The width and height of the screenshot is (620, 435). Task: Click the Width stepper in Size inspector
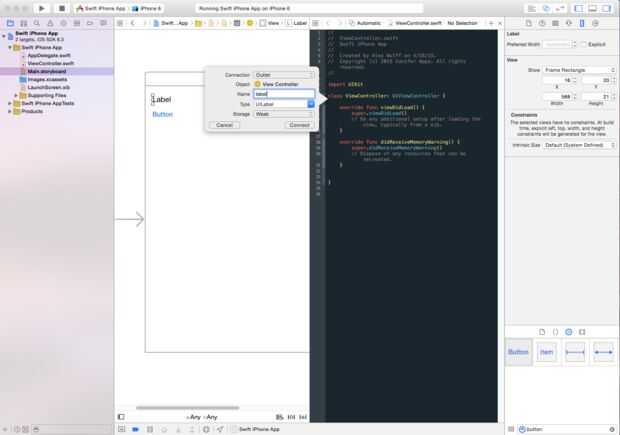[x=575, y=97]
